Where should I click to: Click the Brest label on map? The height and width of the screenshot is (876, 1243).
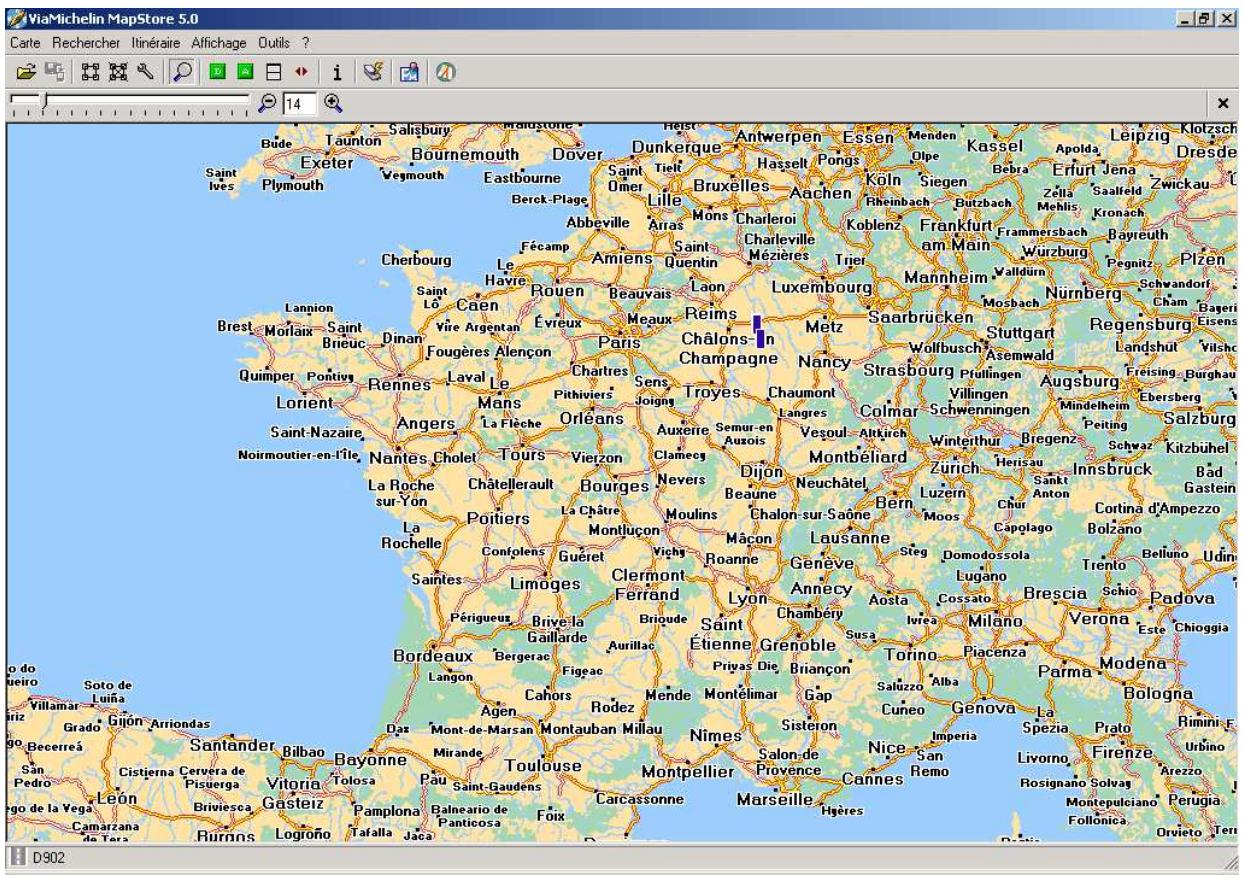coord(235,326)
